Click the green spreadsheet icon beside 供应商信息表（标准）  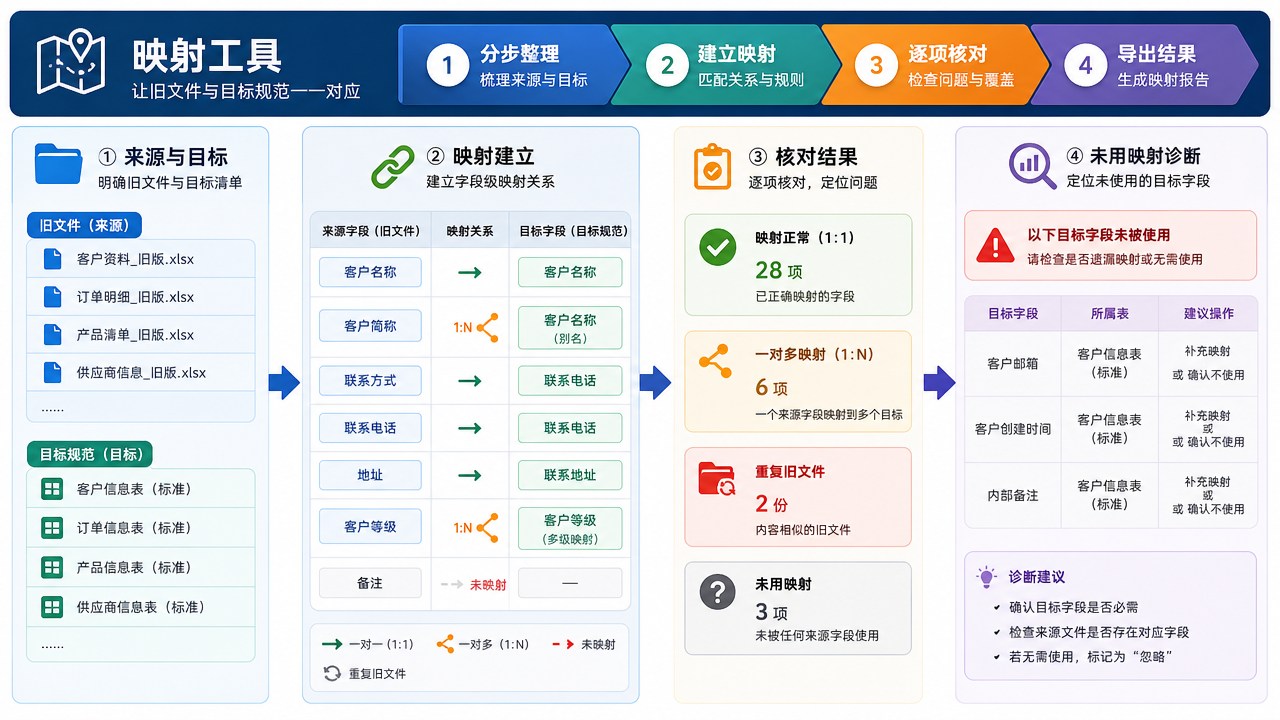[51, 607]
